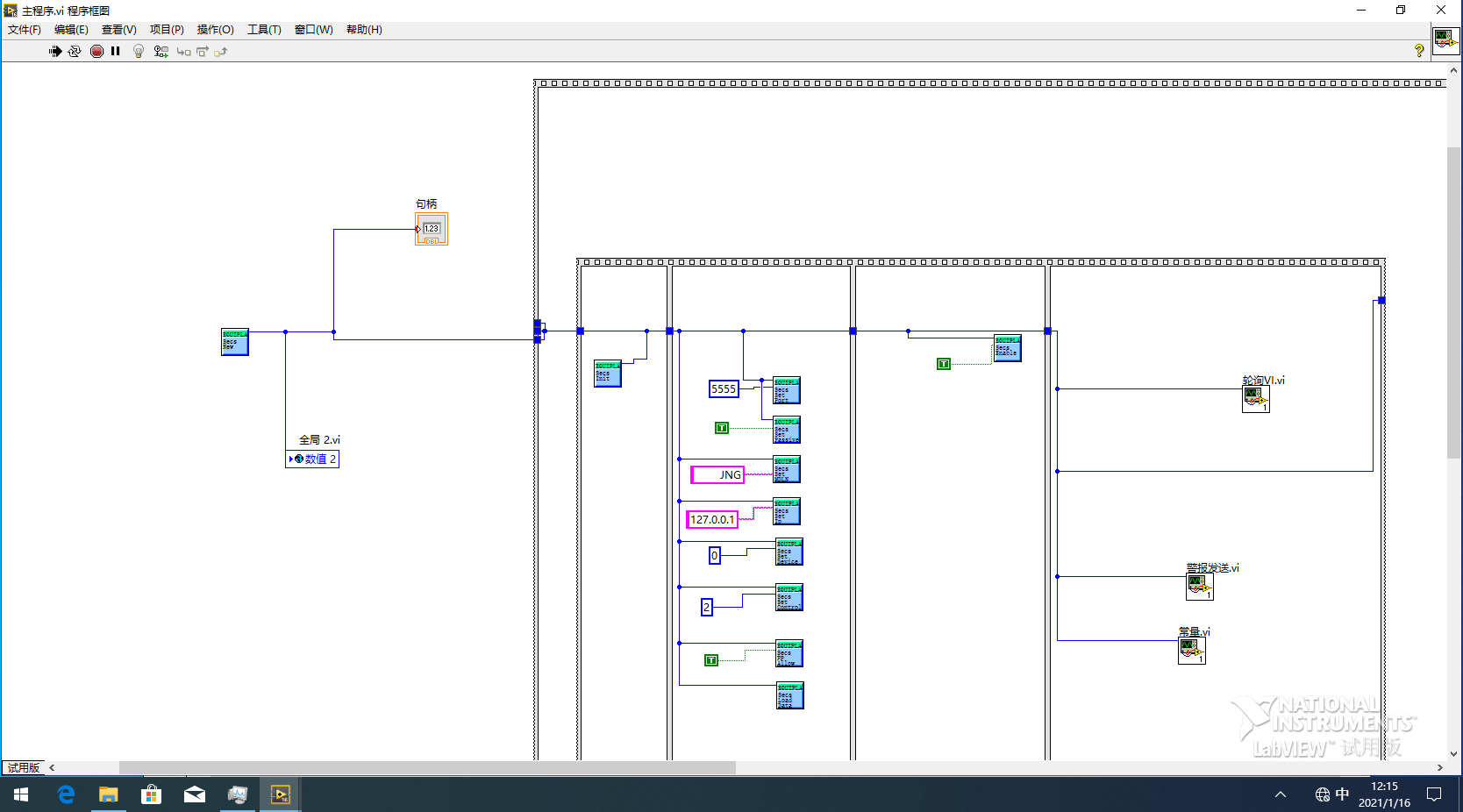Select the Secs Set IP subVI node

[x=787, y=512]
